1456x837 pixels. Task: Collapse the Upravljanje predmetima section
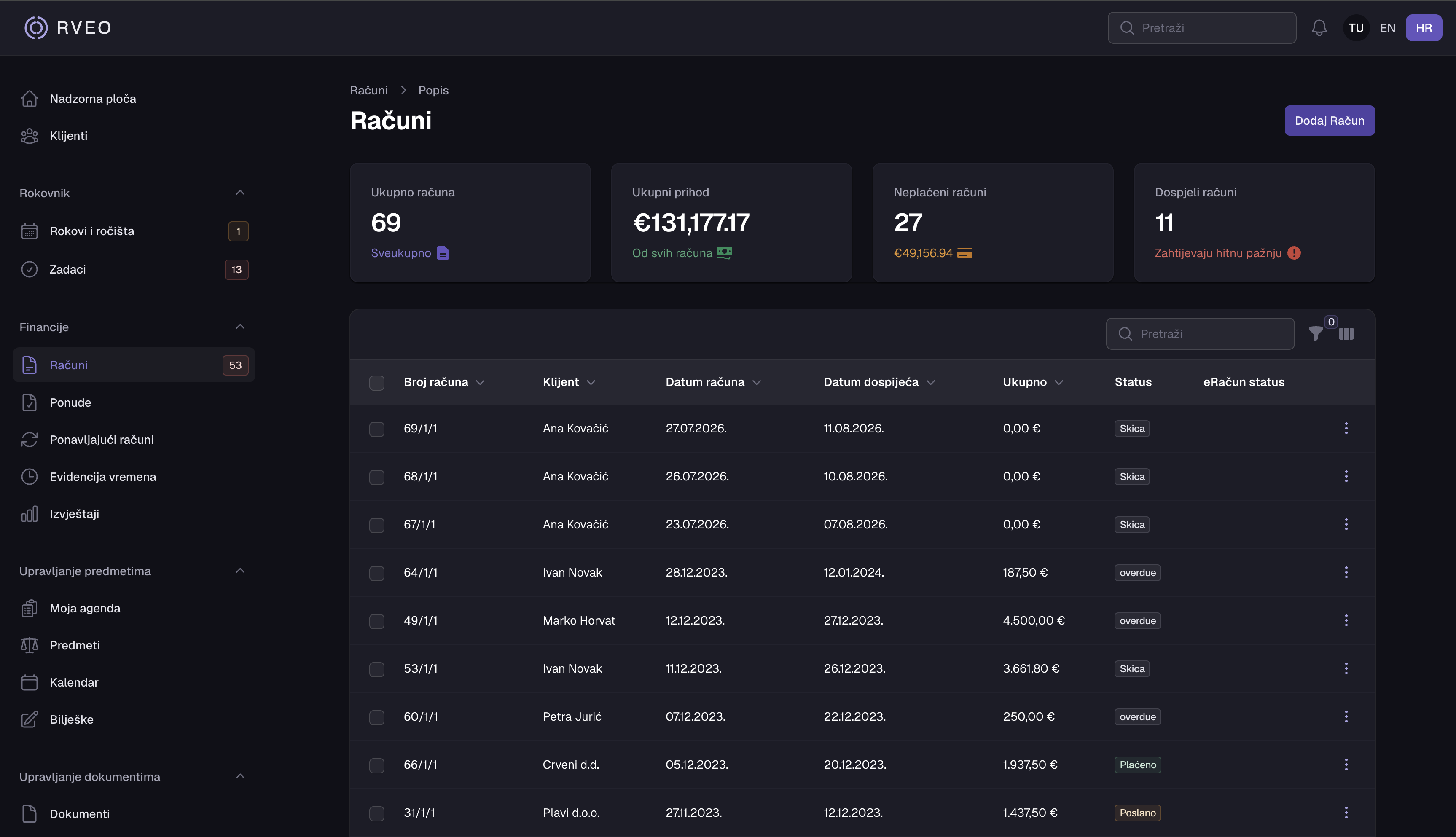[240, 571]
